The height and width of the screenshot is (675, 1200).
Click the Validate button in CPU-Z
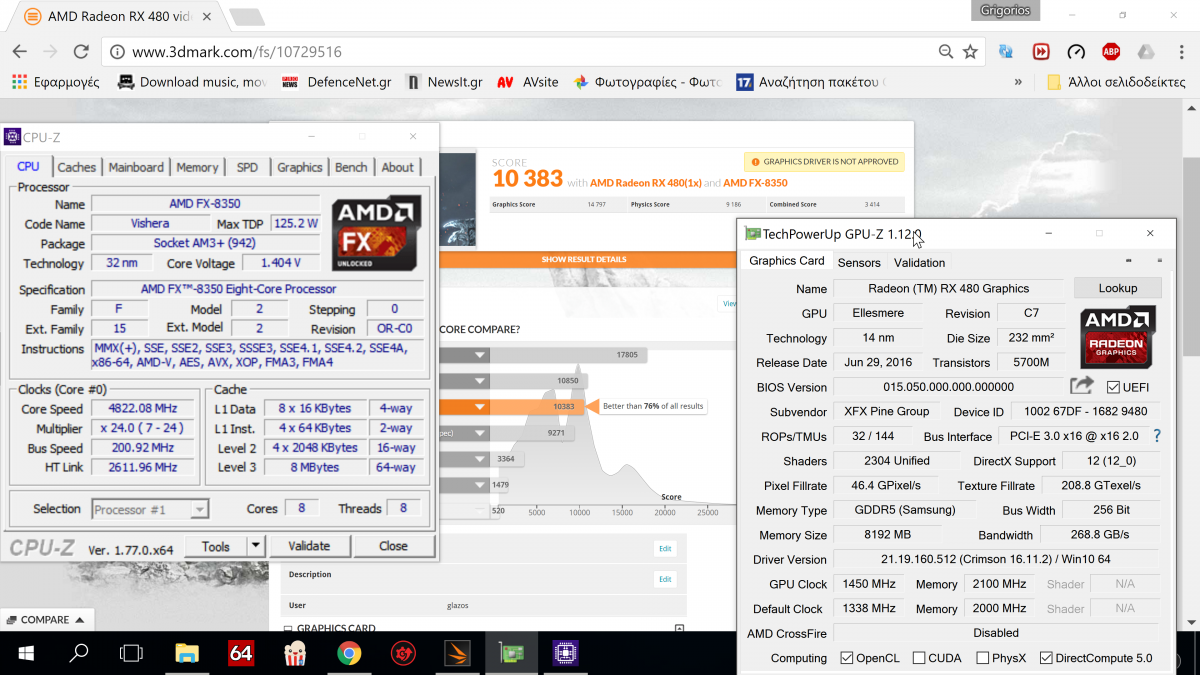[x=309, y=546]
